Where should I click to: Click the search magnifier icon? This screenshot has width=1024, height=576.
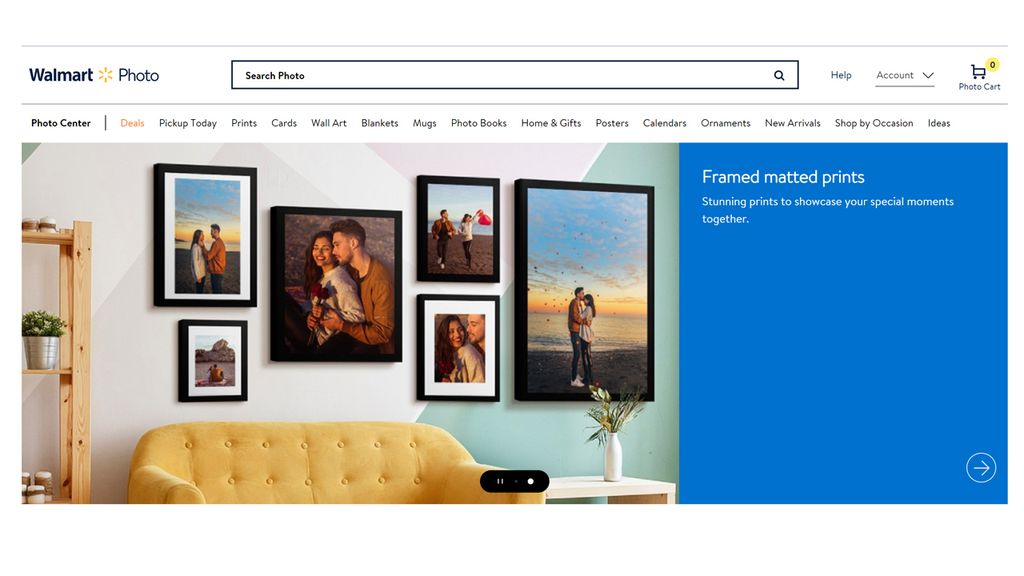click(778, 75)
